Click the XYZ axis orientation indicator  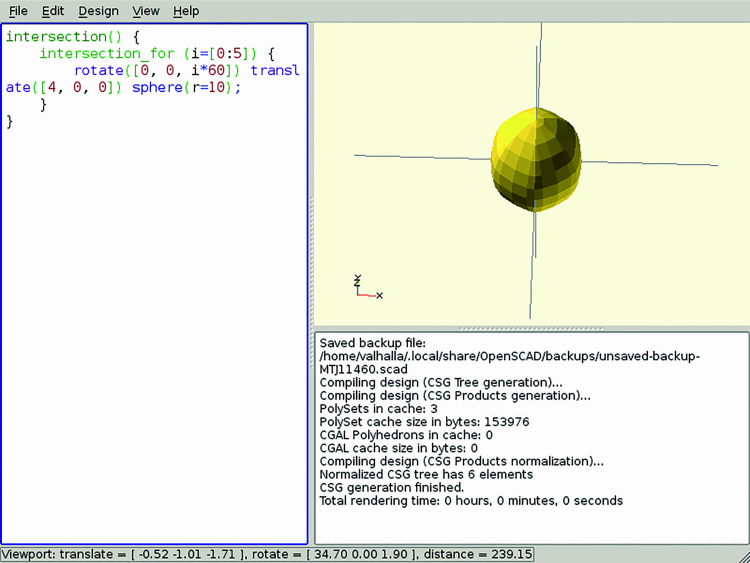click(x=366, y=288)
